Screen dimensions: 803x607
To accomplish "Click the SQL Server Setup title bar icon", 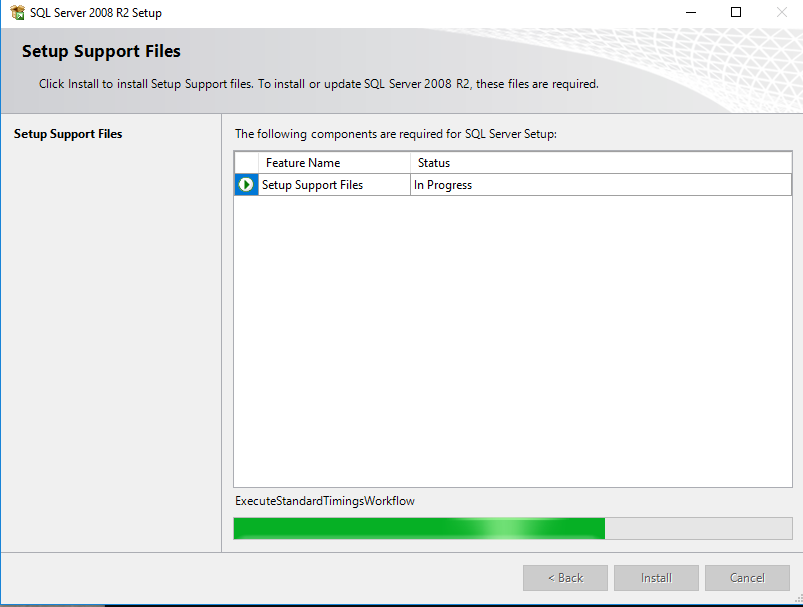I will click(x=17, y=12).
